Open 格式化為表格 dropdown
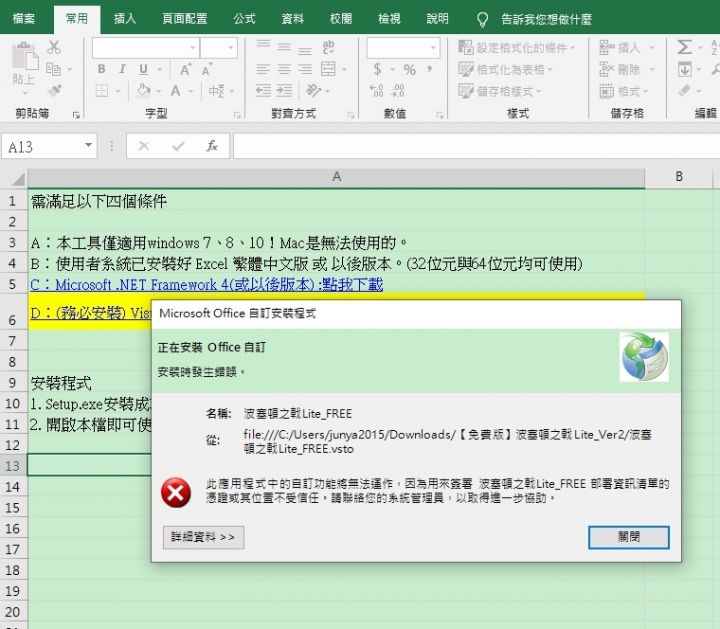Image resolution: width=720 pixels, height=629 pixels. (x=505, y=69)
